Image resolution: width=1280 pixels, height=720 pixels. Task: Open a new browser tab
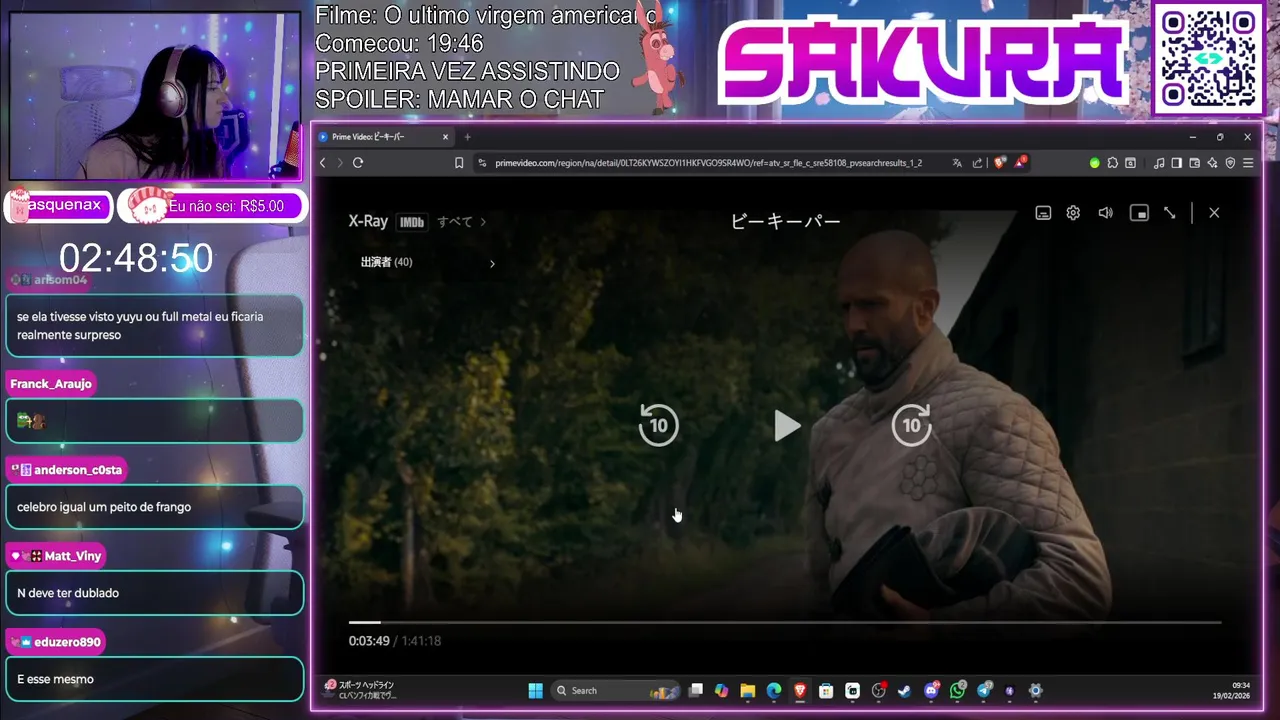[467, 137]
